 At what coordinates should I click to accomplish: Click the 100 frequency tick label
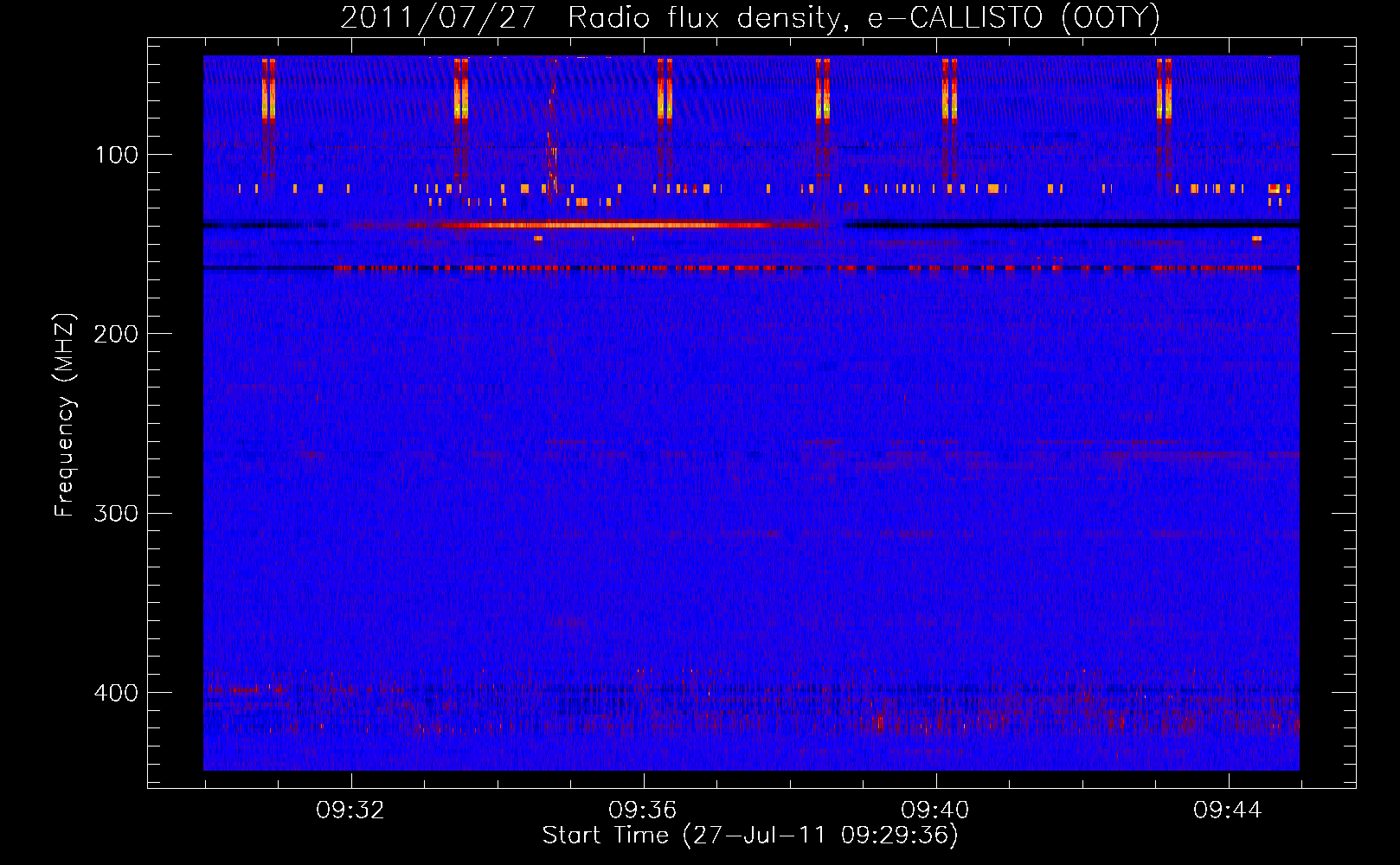(117, 155)
